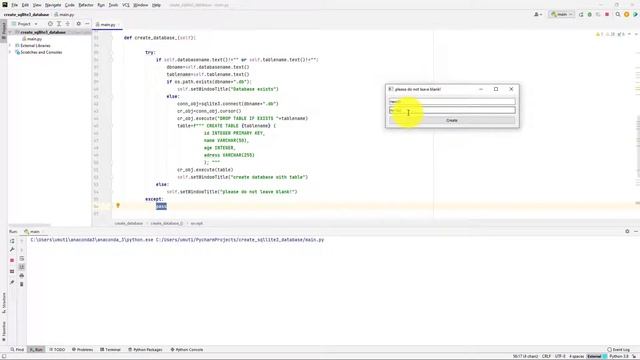The width and height of the screenshot is (640, 360).
Task: Click the red Stop icon in toolbar
Action: coord(607,14)
